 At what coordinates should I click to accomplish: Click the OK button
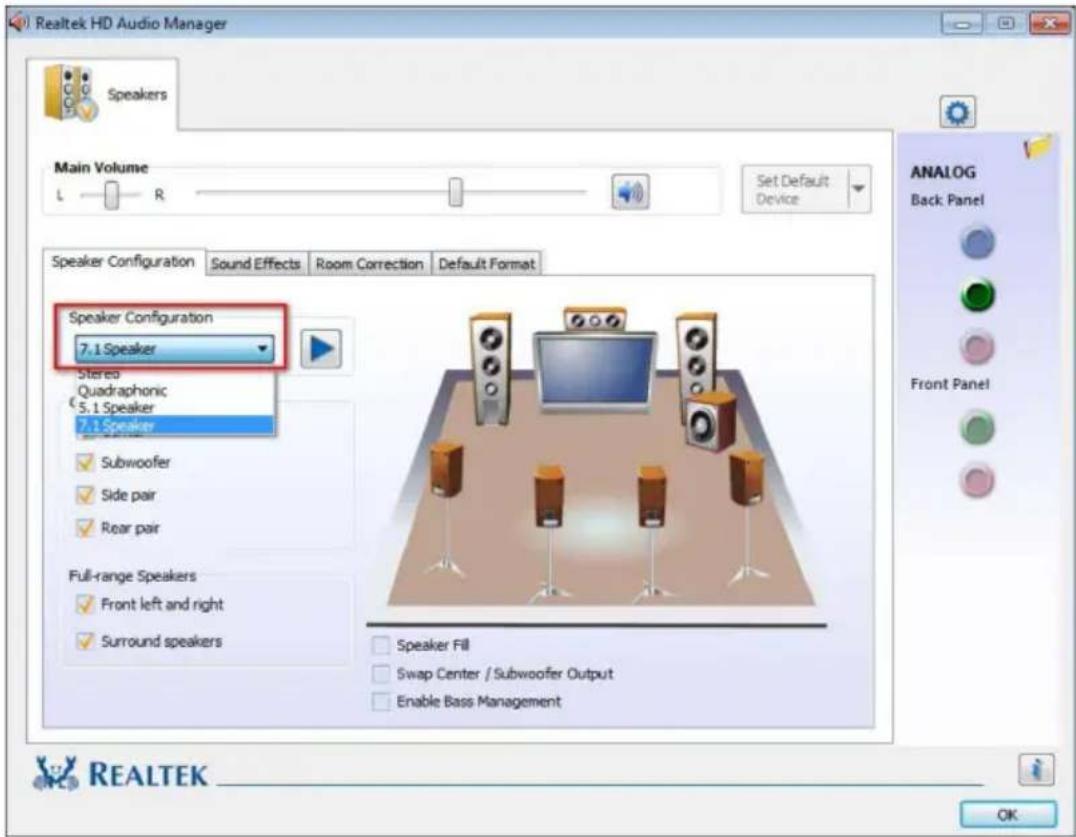pos(1007,814)
